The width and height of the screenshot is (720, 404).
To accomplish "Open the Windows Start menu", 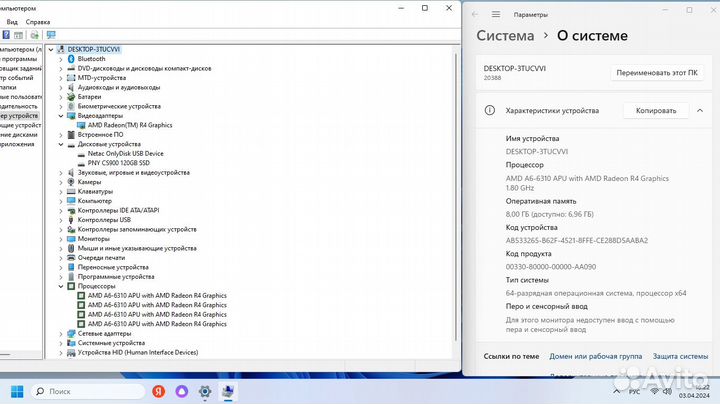I will coord(17,392).
